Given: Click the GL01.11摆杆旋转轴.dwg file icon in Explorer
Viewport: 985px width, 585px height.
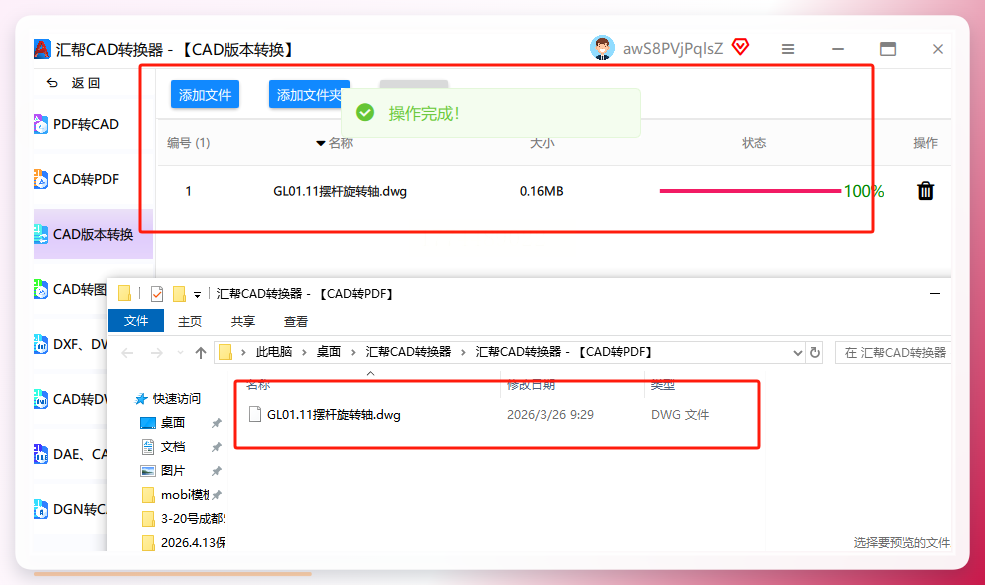Looking at the screenshot, I should [x=254, y=414].
